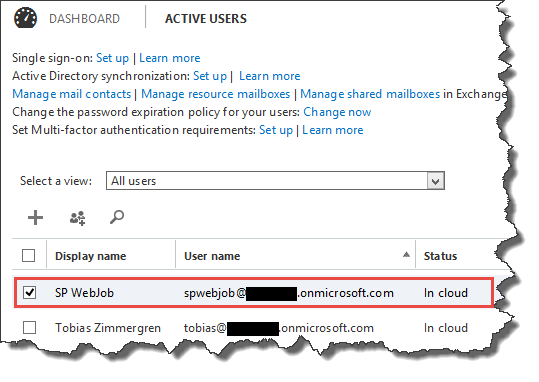Click Learn more for Multi-factor authentication
This screenshot has width=539, height=382.
(333, 130)
